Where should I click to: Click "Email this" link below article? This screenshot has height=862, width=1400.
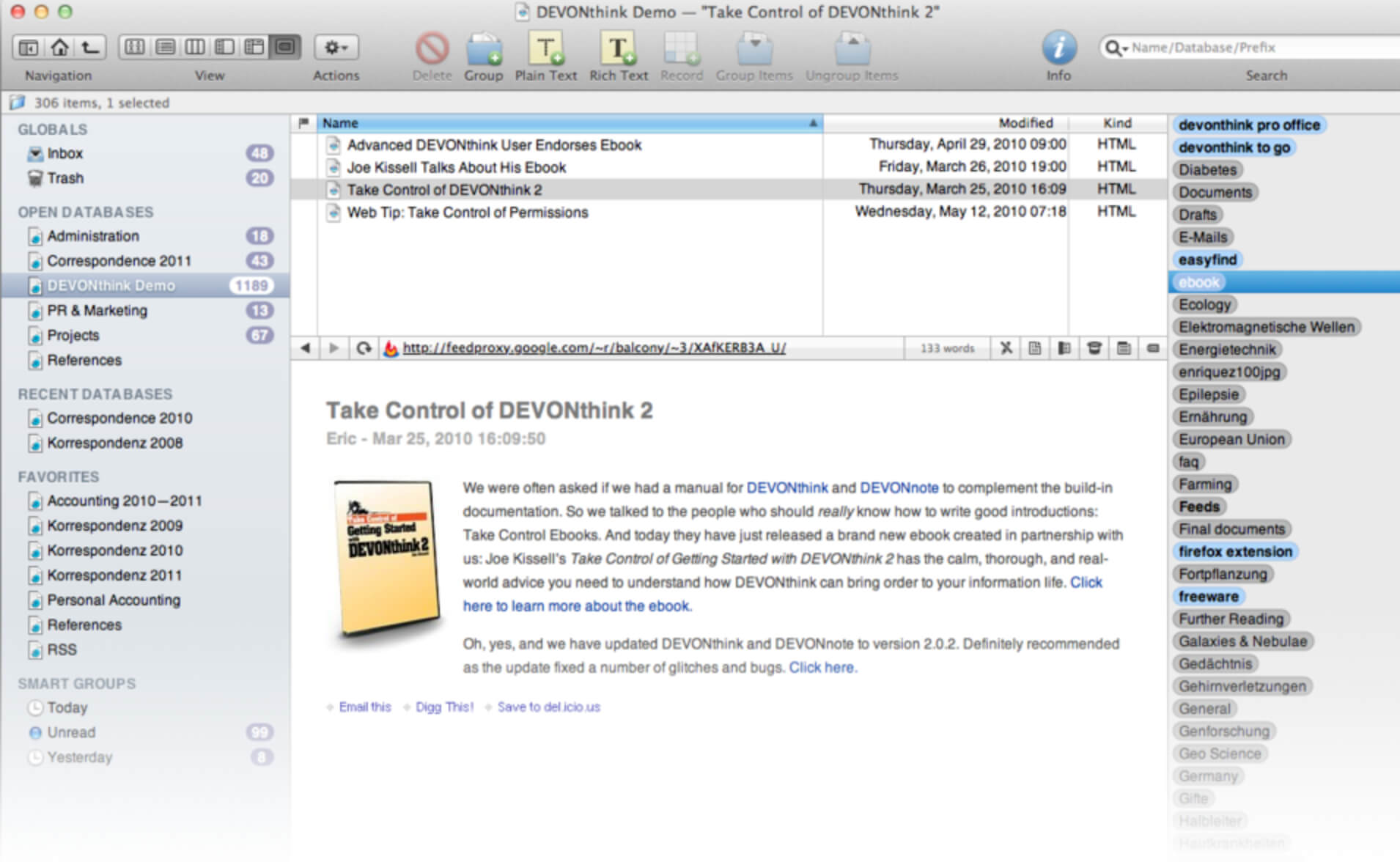tap(365, 707)
